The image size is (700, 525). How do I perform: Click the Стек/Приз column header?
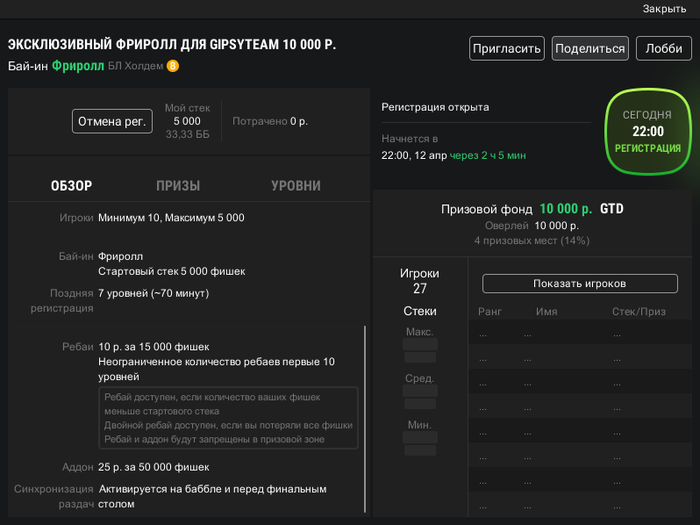[x=638, y=312]
